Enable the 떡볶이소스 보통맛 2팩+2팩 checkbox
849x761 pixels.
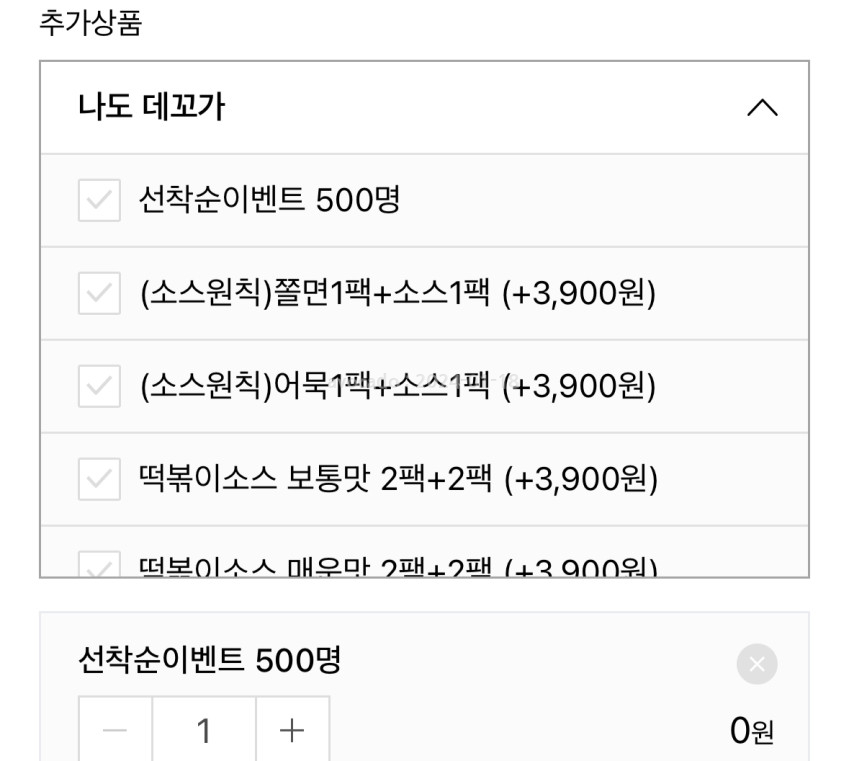pyautogui.click(x=99, y=480)
